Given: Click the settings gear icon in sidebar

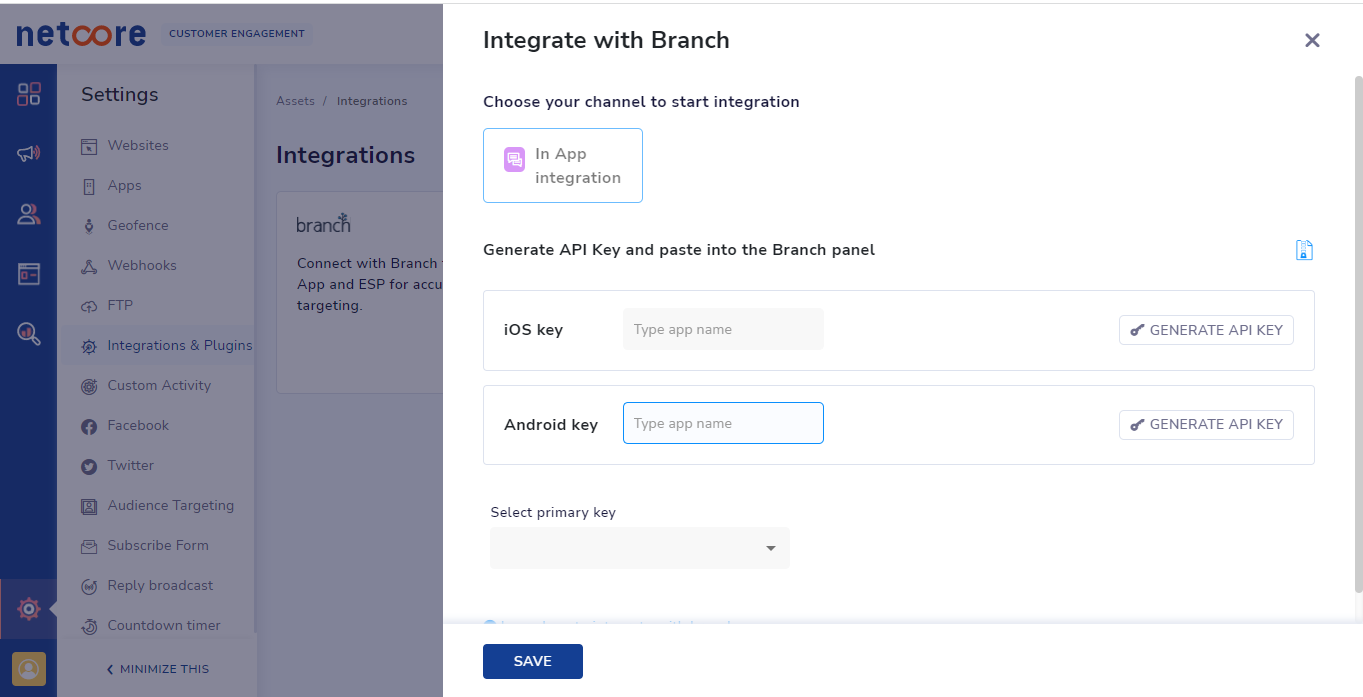Looking at the screenshot, I should coord(29,608).
